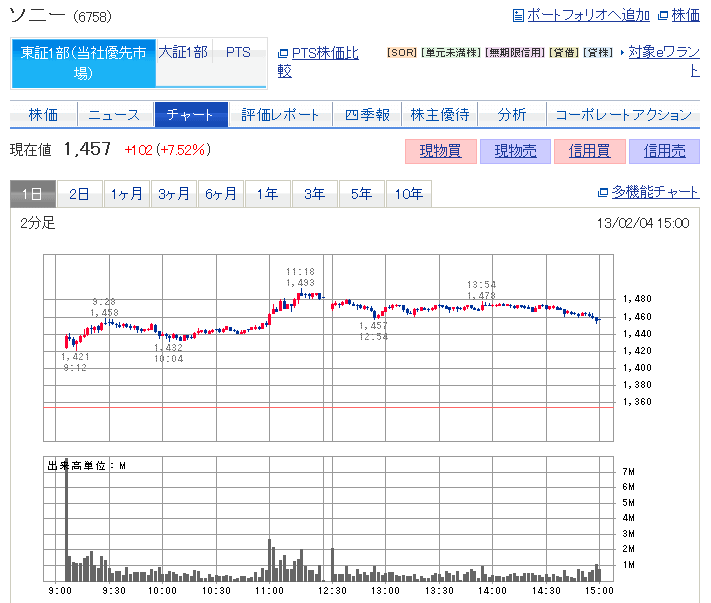
Task: Click the 9:12 low price annotation 1,421
Action: pyautogui.click(x=75, y=362)
